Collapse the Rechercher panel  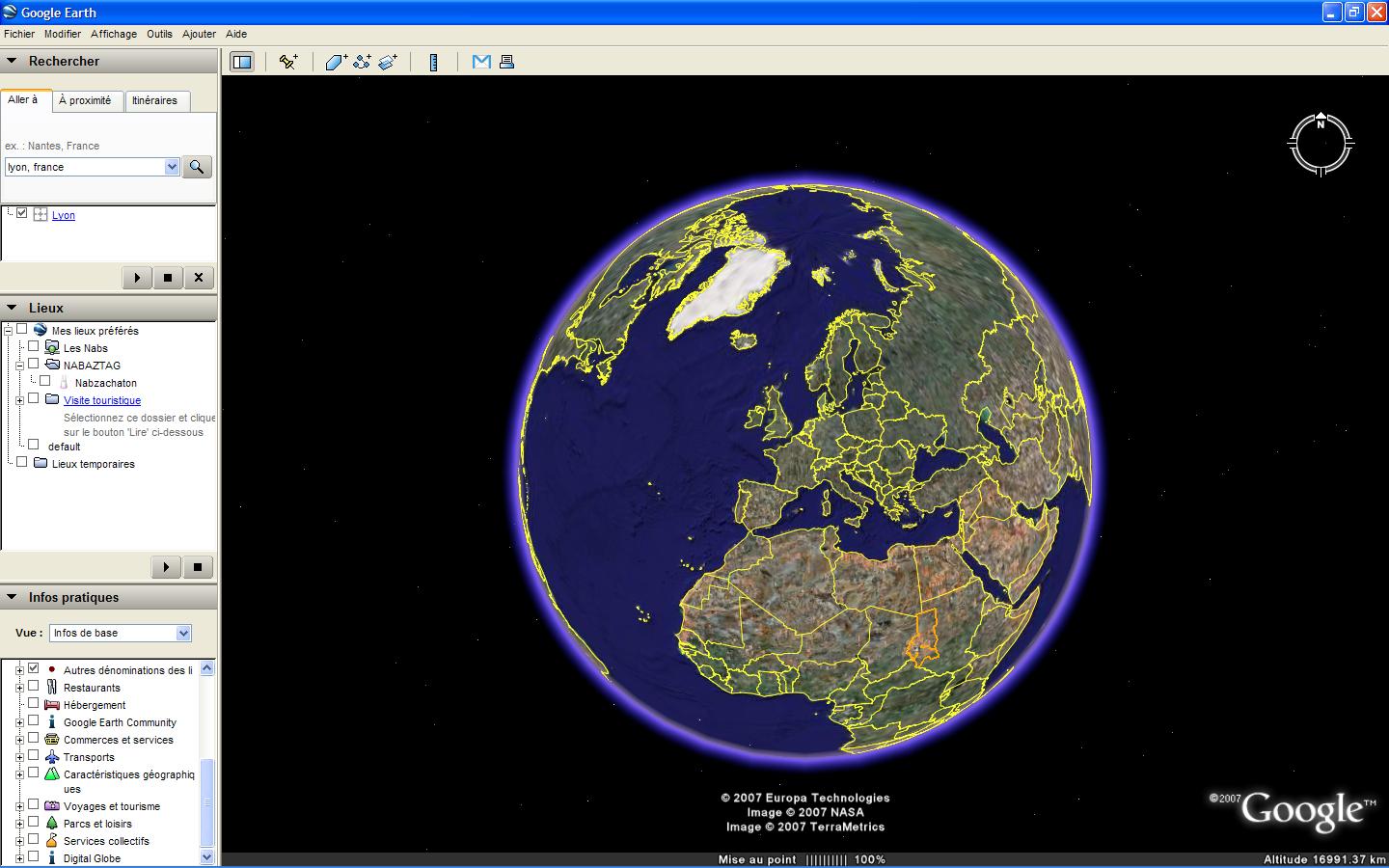[x=12, y=61]
